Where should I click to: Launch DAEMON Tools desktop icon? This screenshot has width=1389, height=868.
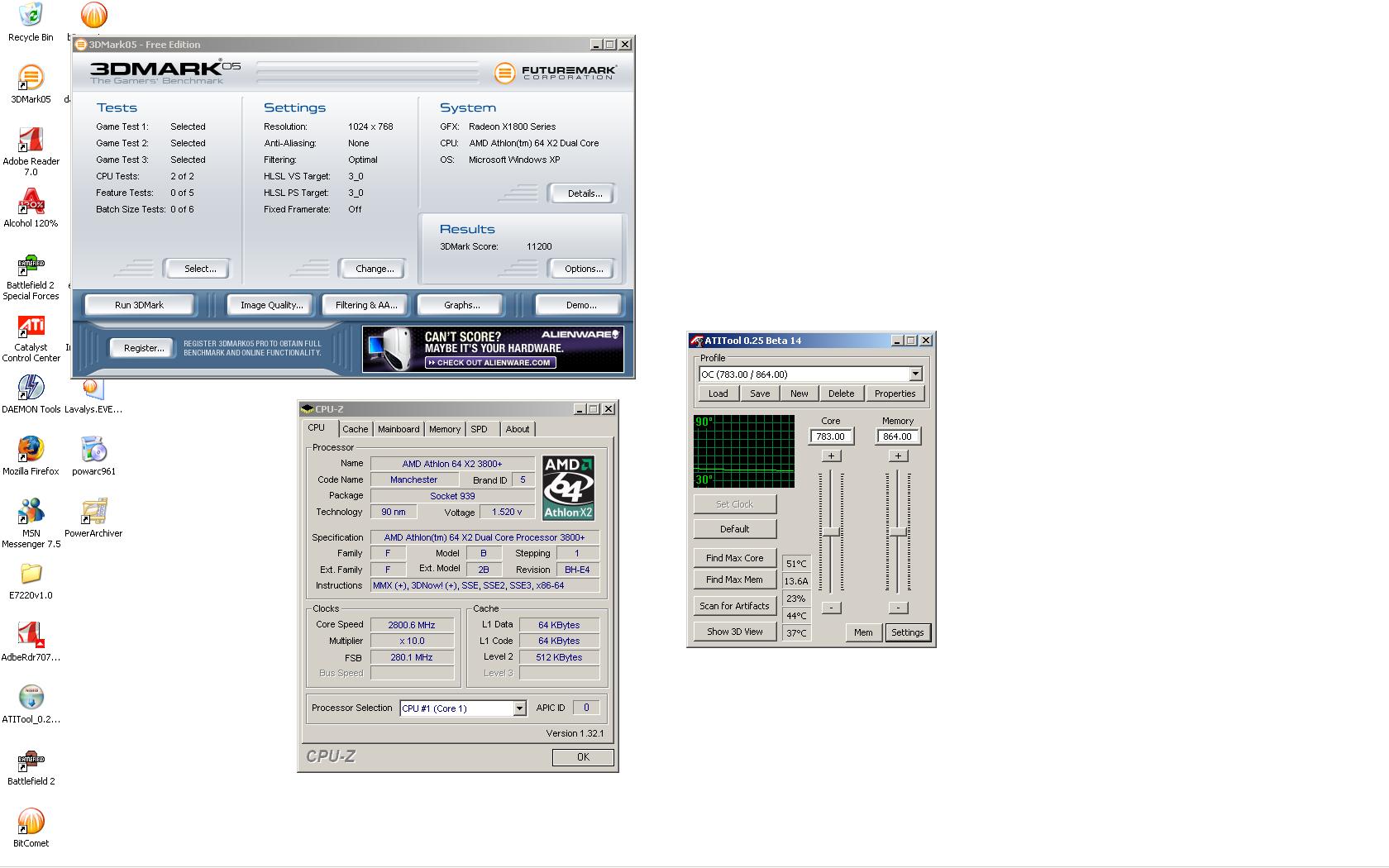pyautogui.click(x=31, y=393)
